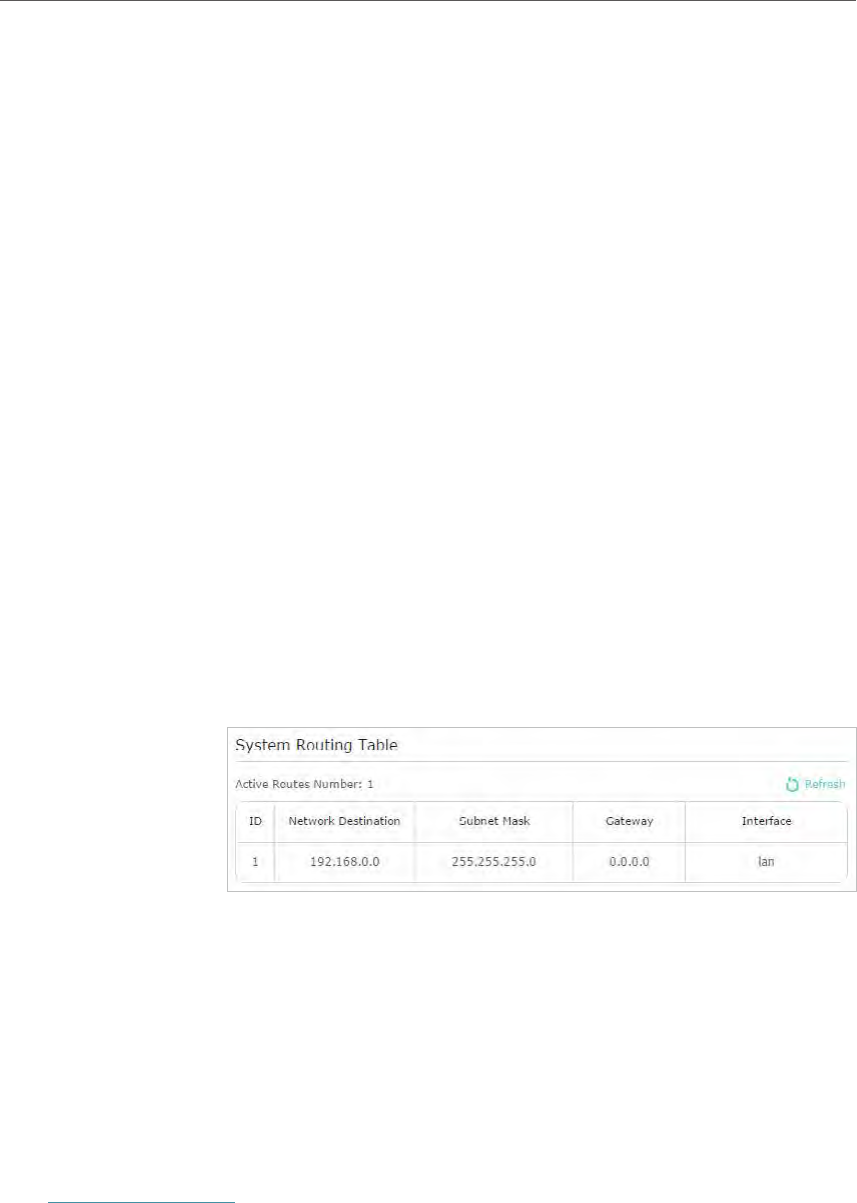Click the 255.255.255.0 subnet mask cell
The image size is (857, 1203).
494,861
